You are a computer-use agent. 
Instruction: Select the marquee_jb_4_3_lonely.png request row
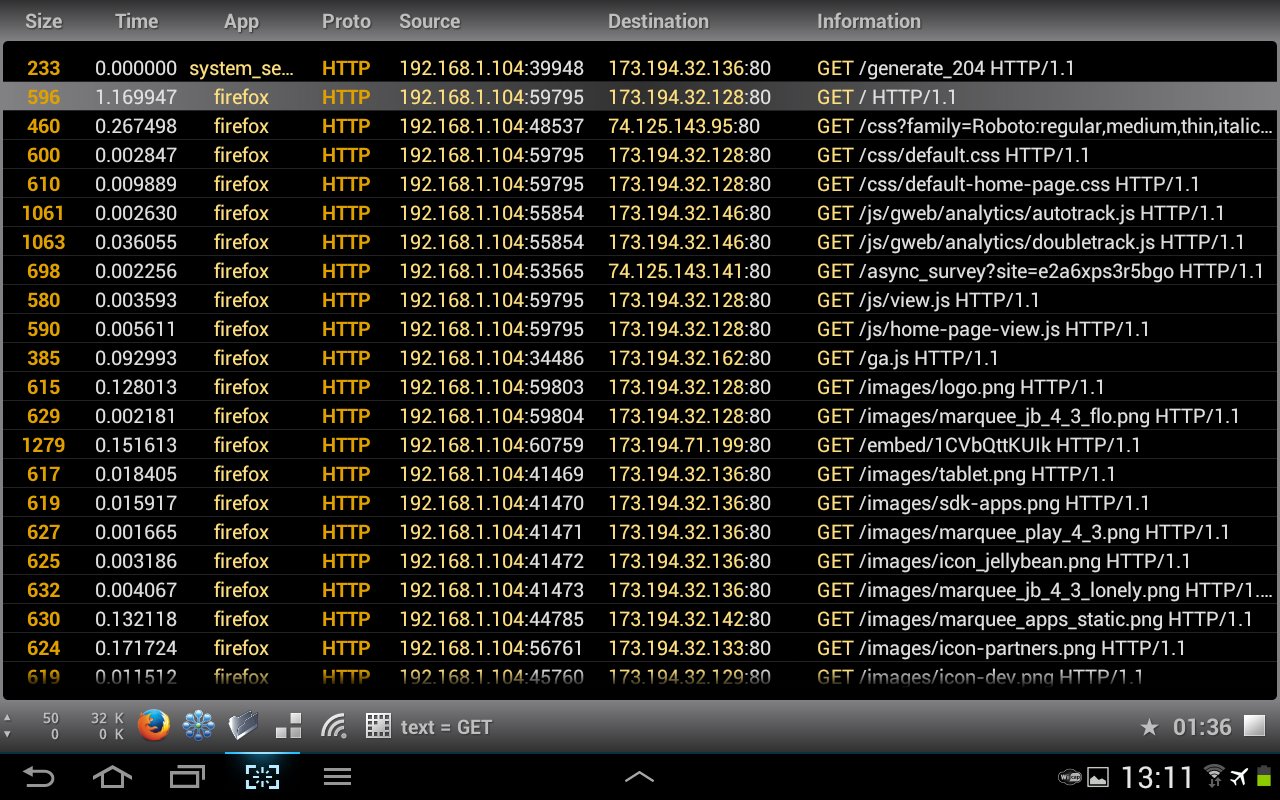click(640, 590)
